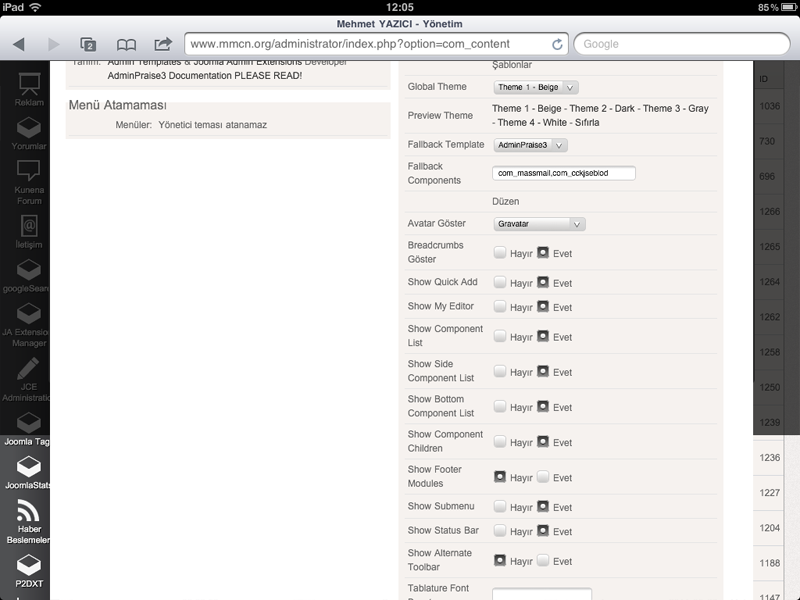The height and width of the screenshot is (600, 800).
Task: Reload the page with the refresh icon
Action: (557, 44)
